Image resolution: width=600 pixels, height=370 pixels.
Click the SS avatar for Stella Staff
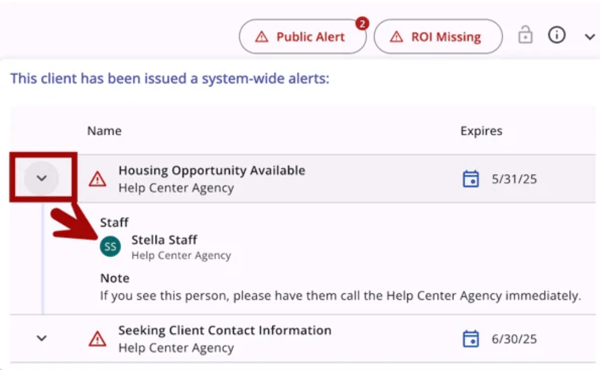(110, 246)
